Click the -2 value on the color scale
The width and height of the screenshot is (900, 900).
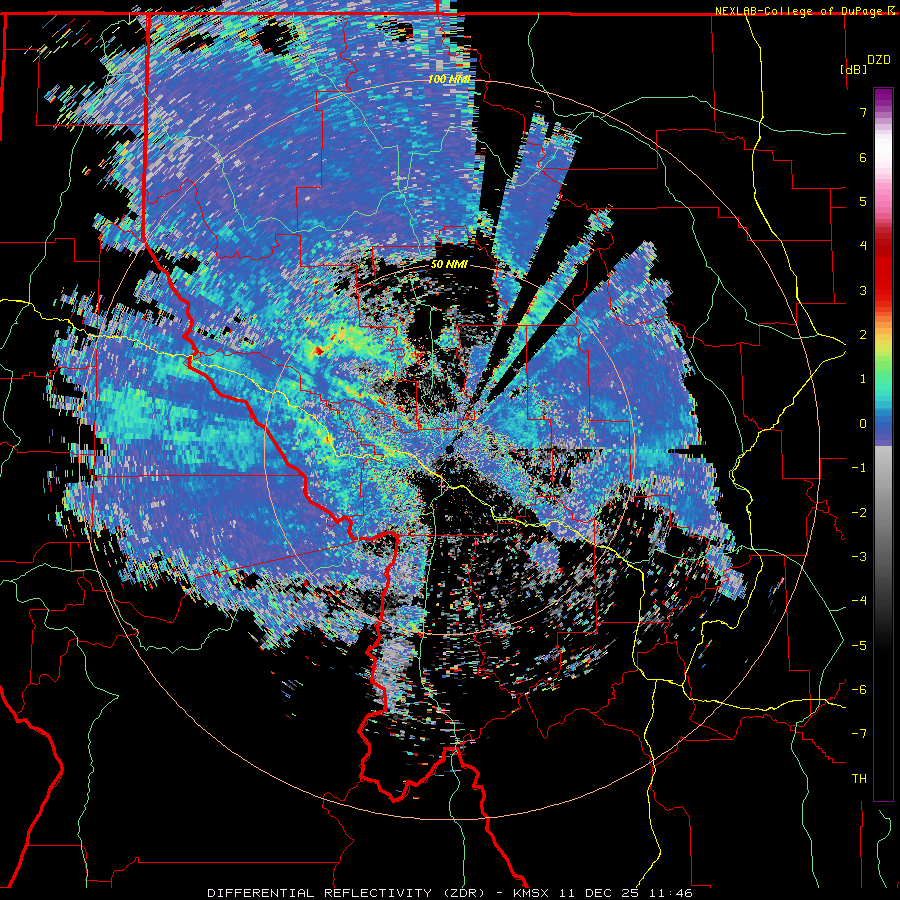click(x=859, y=513)
